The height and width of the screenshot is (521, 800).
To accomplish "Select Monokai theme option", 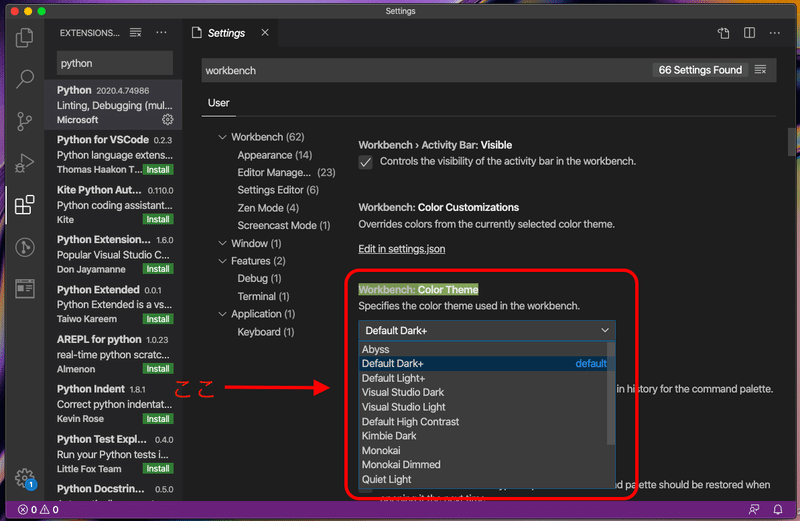I will [483, 451].
